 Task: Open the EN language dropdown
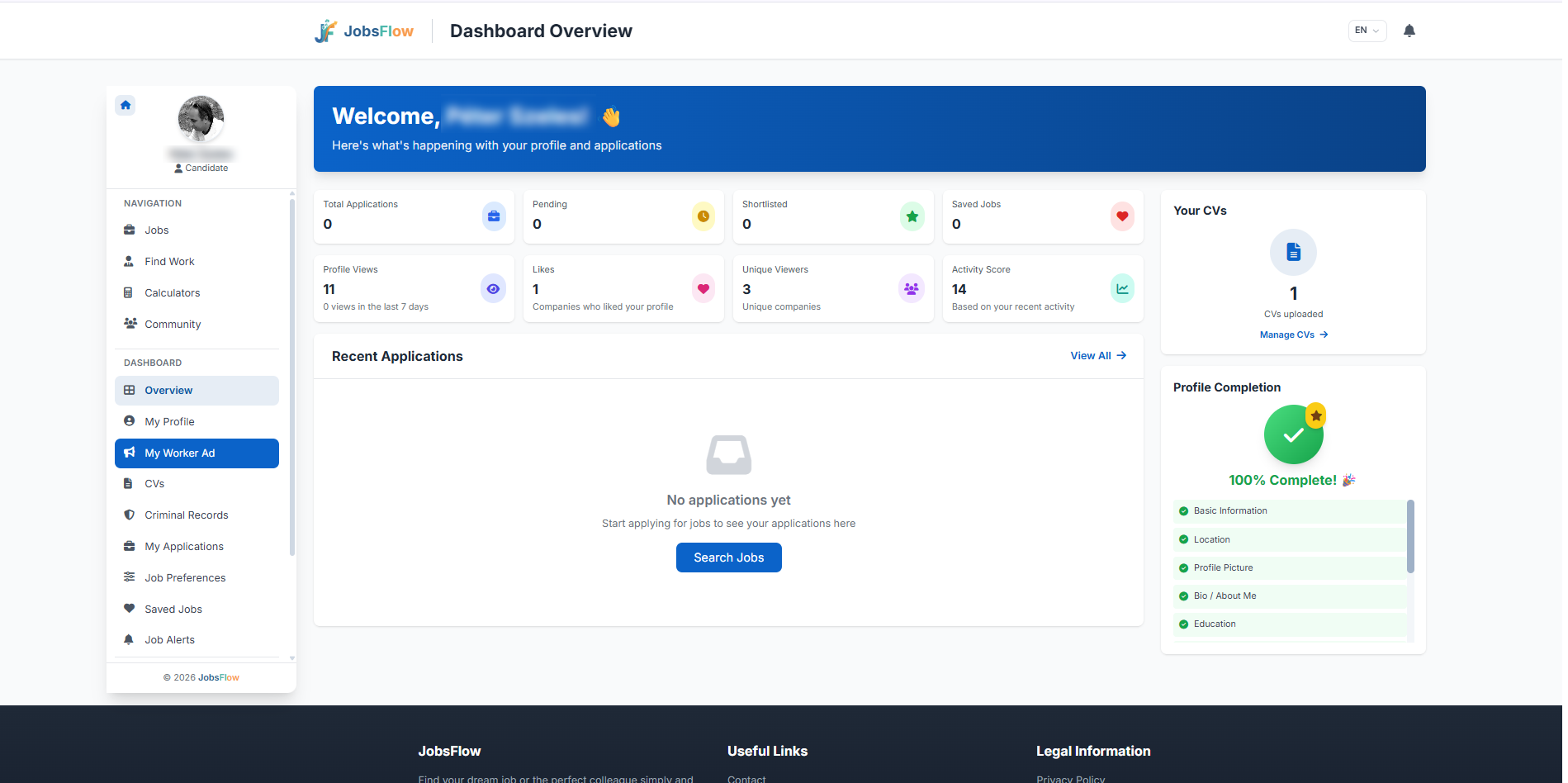[x=1367, y=31]
